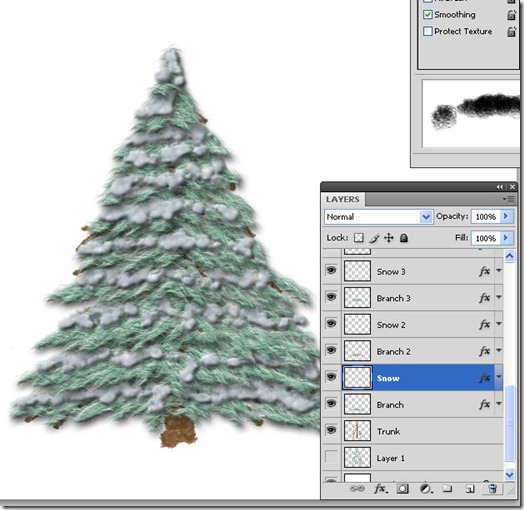Click the fx icon on Branch 3 layer
The height and width of the screenshot is (510, 524).
tap(485, 297)
